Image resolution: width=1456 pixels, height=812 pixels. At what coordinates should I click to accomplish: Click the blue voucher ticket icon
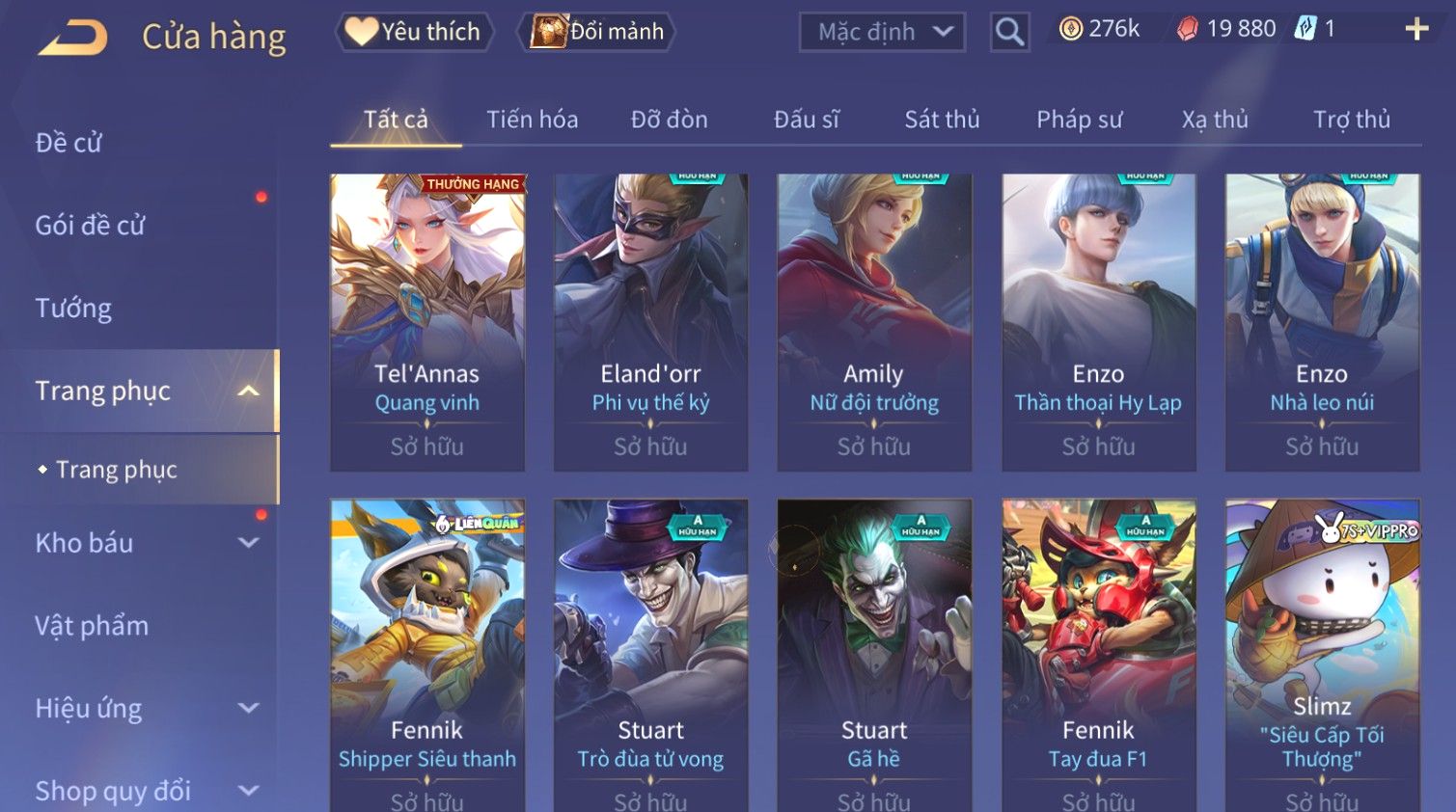[x=1305, y=29]
